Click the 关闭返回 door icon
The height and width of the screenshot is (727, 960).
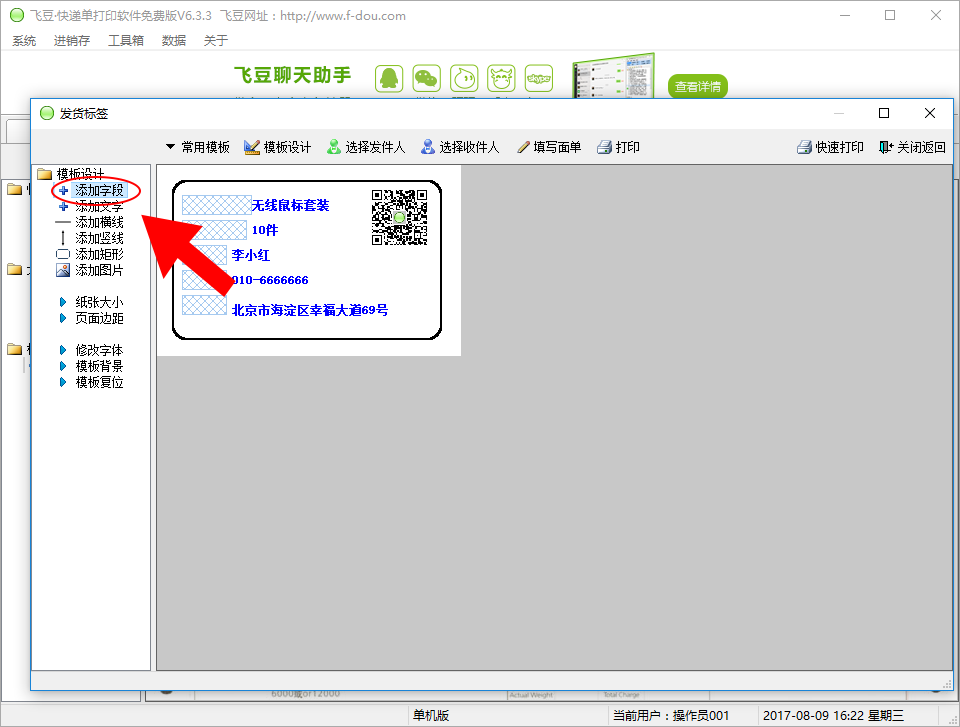coord(886,147)
